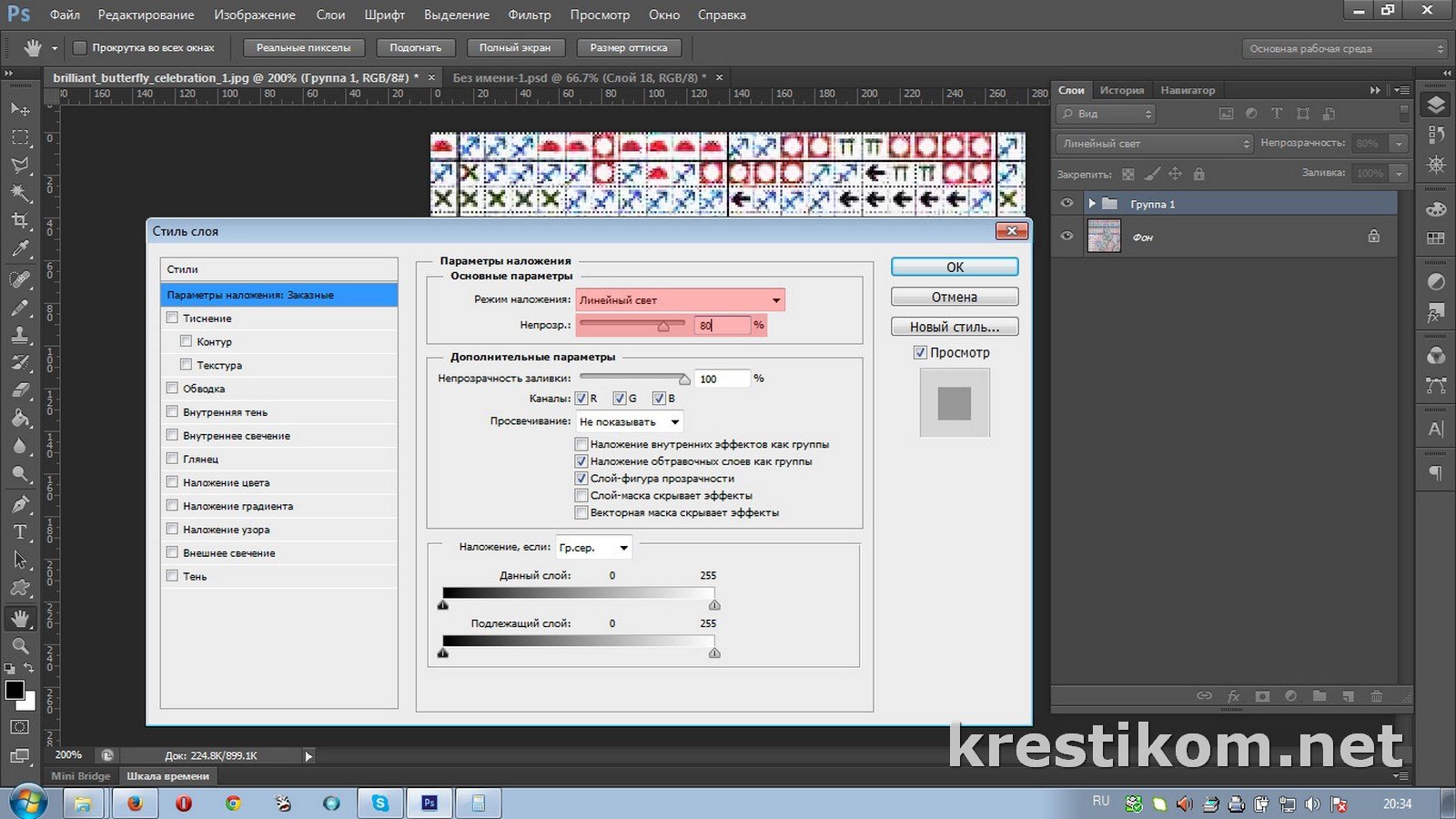This screenshot has height=819, width=1456.
Task: Click the foreground color swatch
Action: coord(15,691)
